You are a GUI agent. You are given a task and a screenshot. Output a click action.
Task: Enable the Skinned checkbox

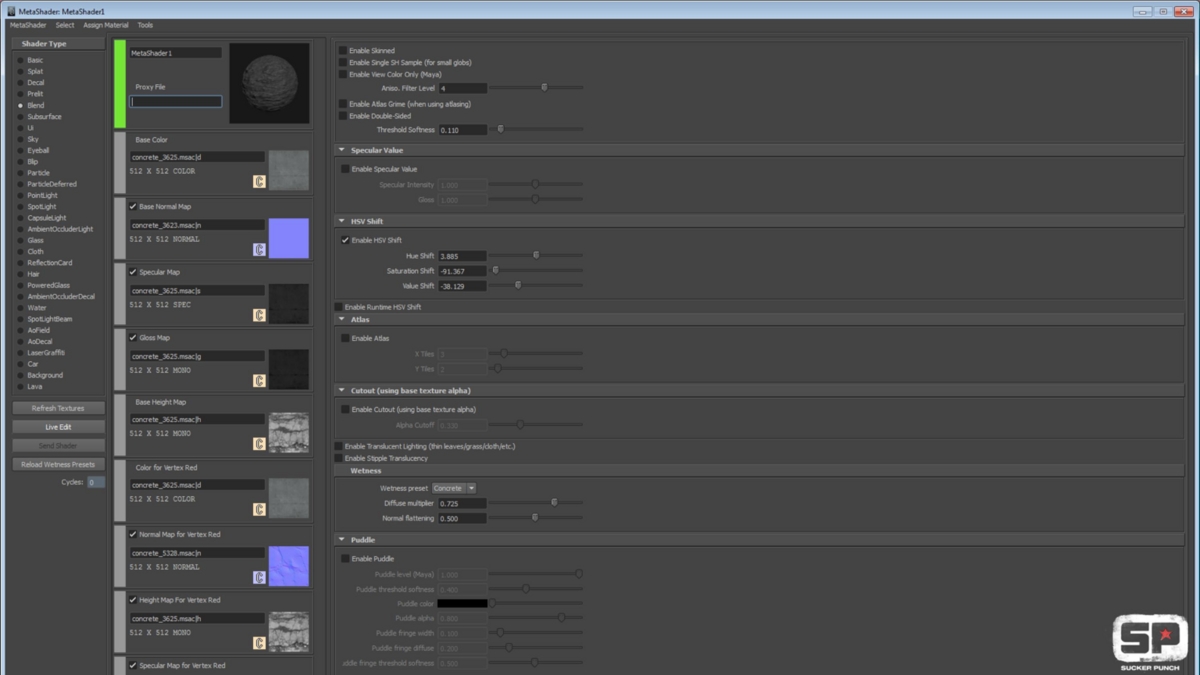click(343, 50)
